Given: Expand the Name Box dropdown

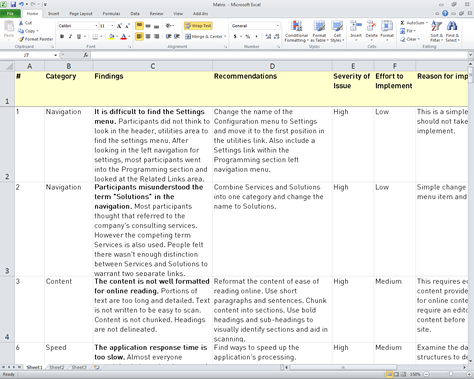Looking at the screenshot, I should [x=55, y=55].
